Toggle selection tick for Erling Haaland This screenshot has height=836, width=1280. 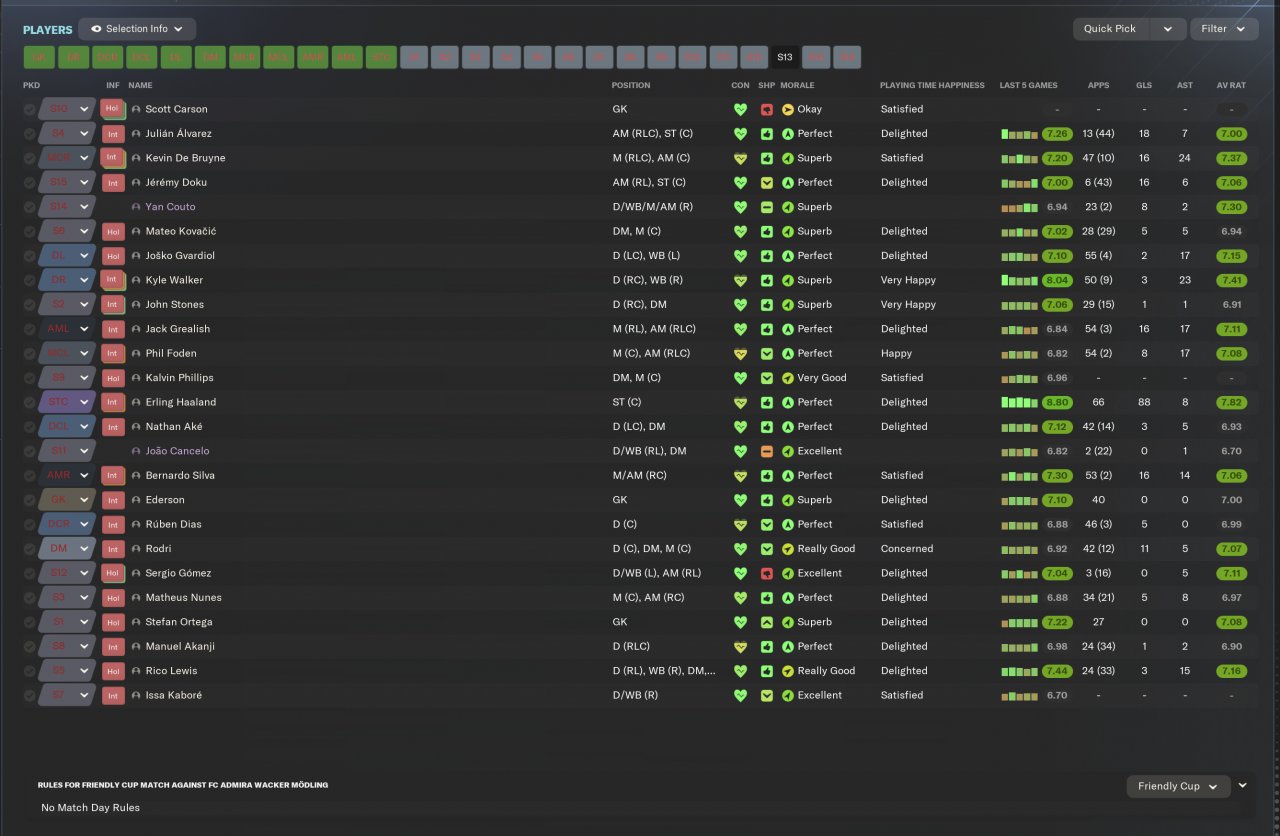click(30, 402)
